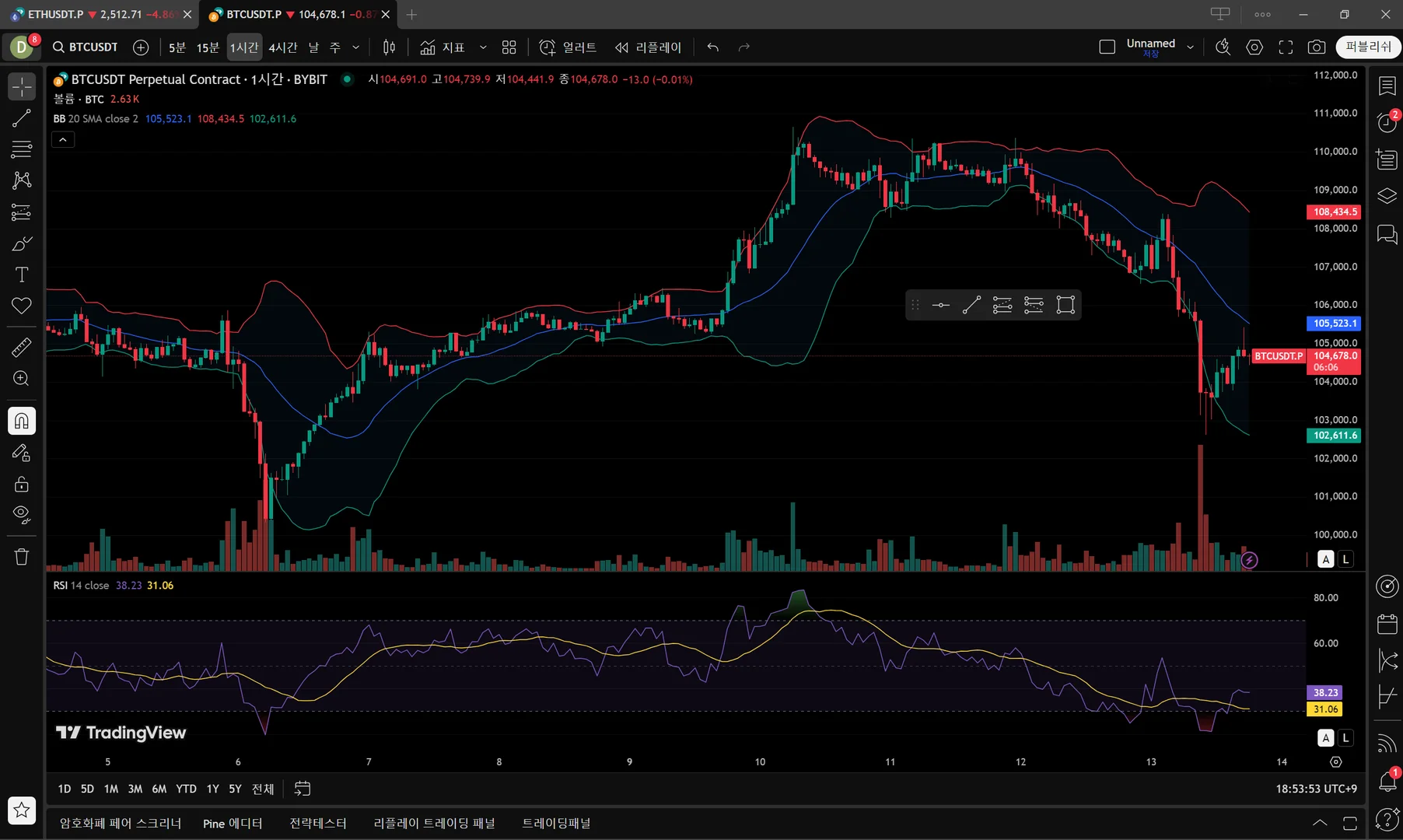The width and height of the screenshot is (1403, 840).
Task: Select the YTD date range
Action: 186,789
